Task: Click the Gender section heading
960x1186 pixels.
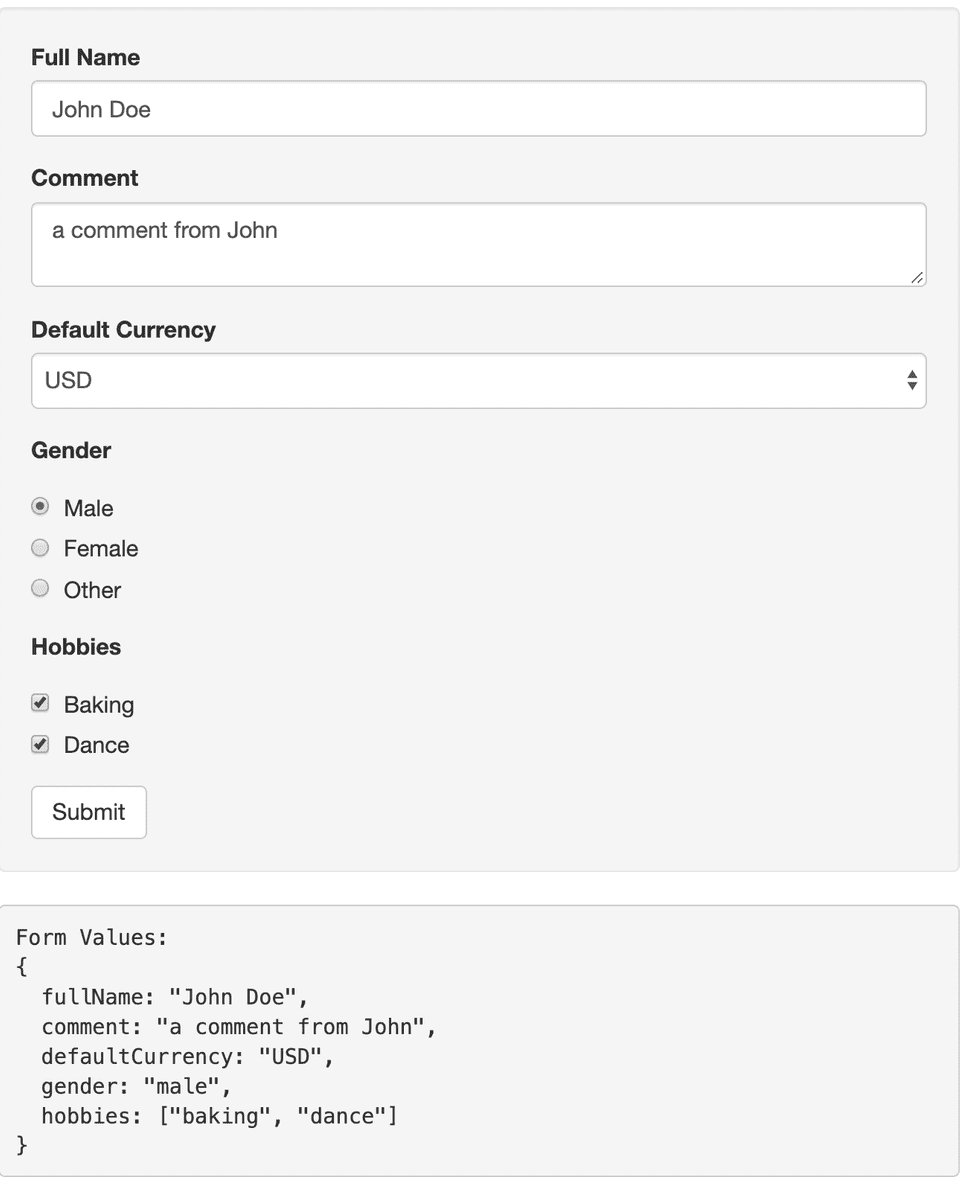Action: pos(70,450)
